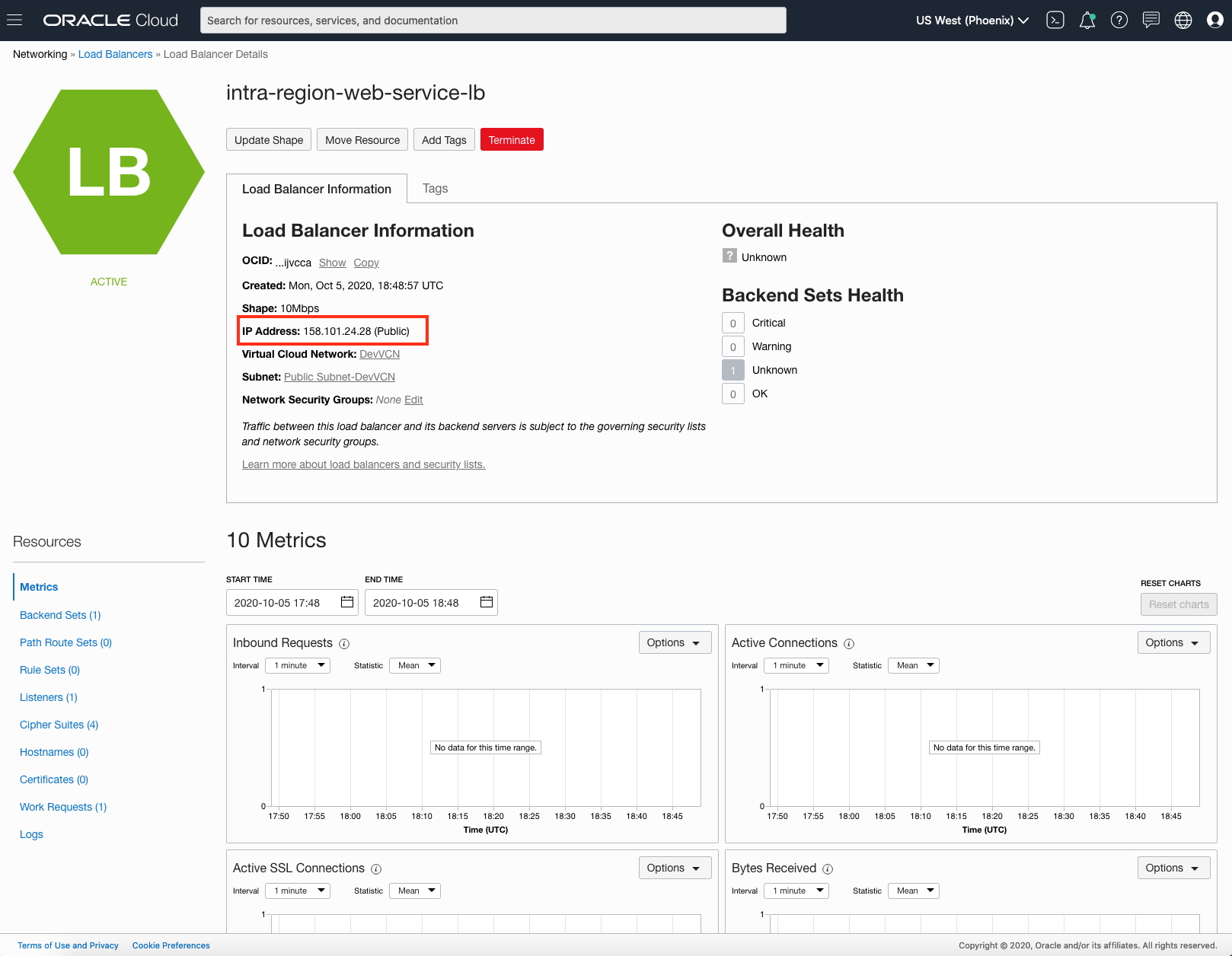Show info for Active Connections chart

[x=849, y=644]
